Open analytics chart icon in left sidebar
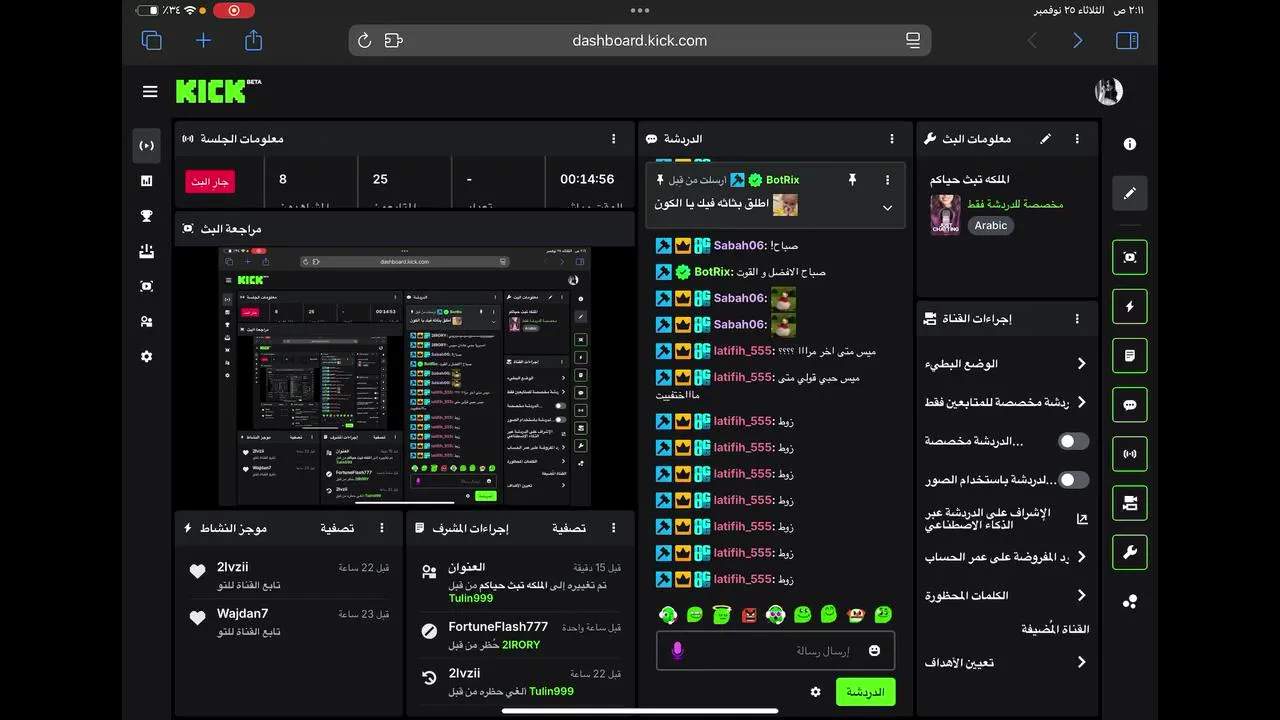This screenshot has width=1280, height=720. click(146, 181)
